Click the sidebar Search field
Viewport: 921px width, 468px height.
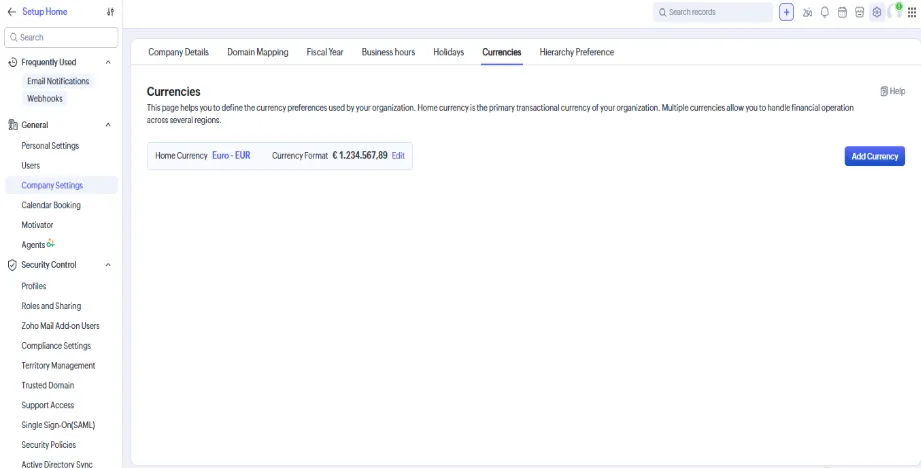61,37
